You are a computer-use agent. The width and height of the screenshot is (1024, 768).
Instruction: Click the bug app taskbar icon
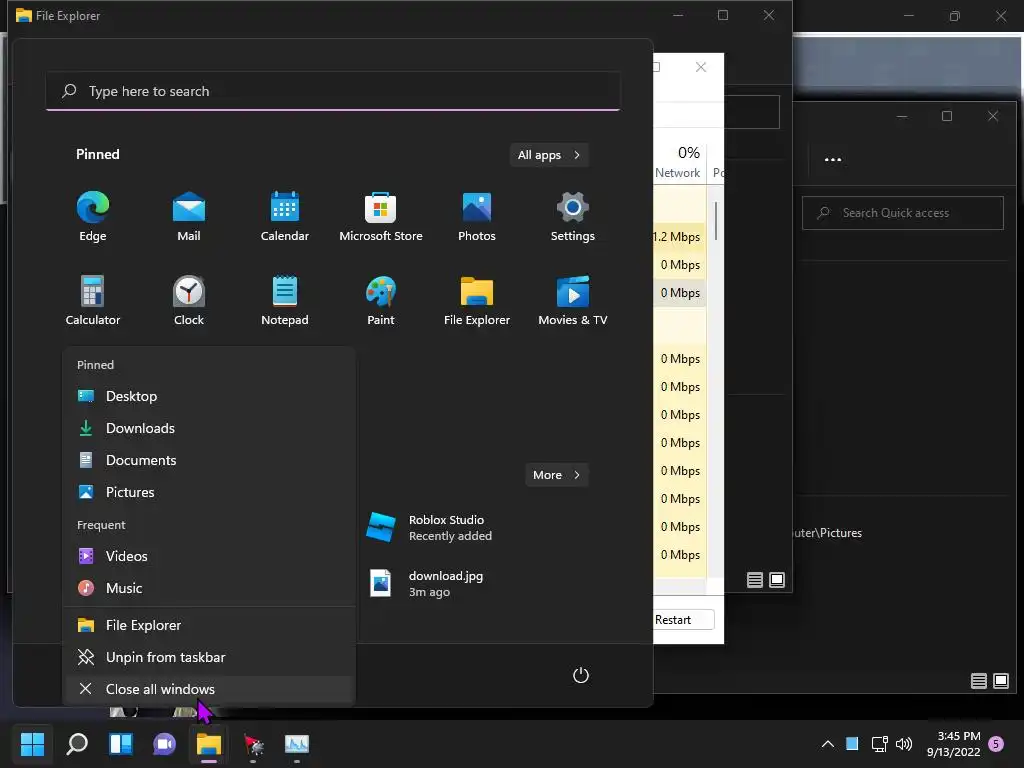click(x=253, y=744)
